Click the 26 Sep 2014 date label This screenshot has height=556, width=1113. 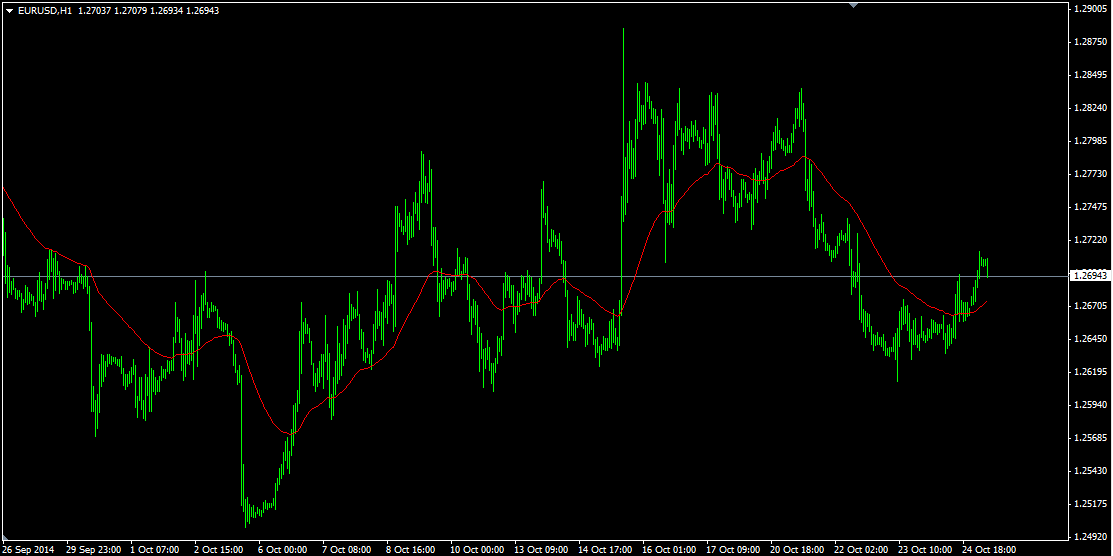tap(28, 550)
